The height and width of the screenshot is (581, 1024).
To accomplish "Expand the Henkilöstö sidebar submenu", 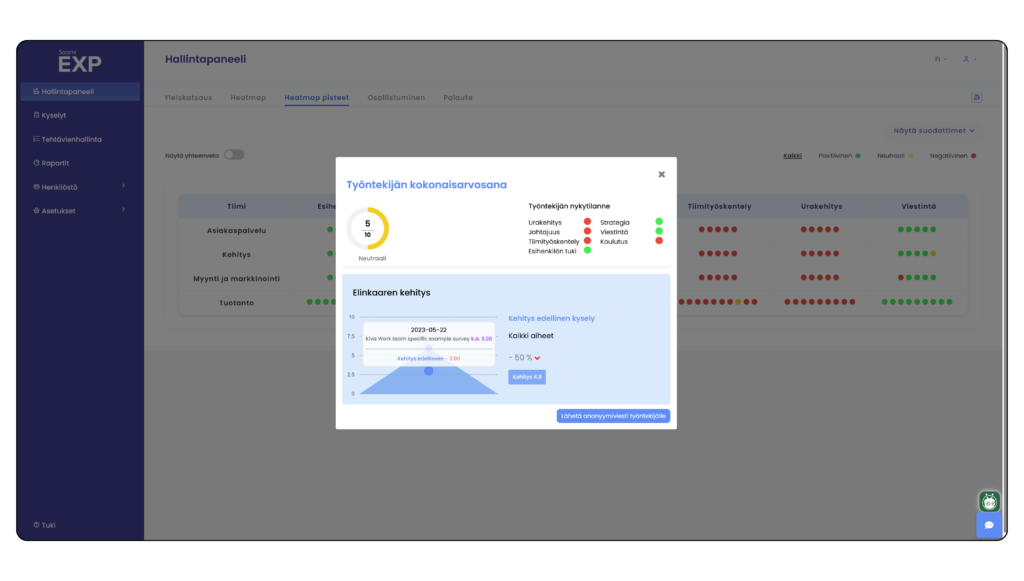I will [x=124, y=186].
